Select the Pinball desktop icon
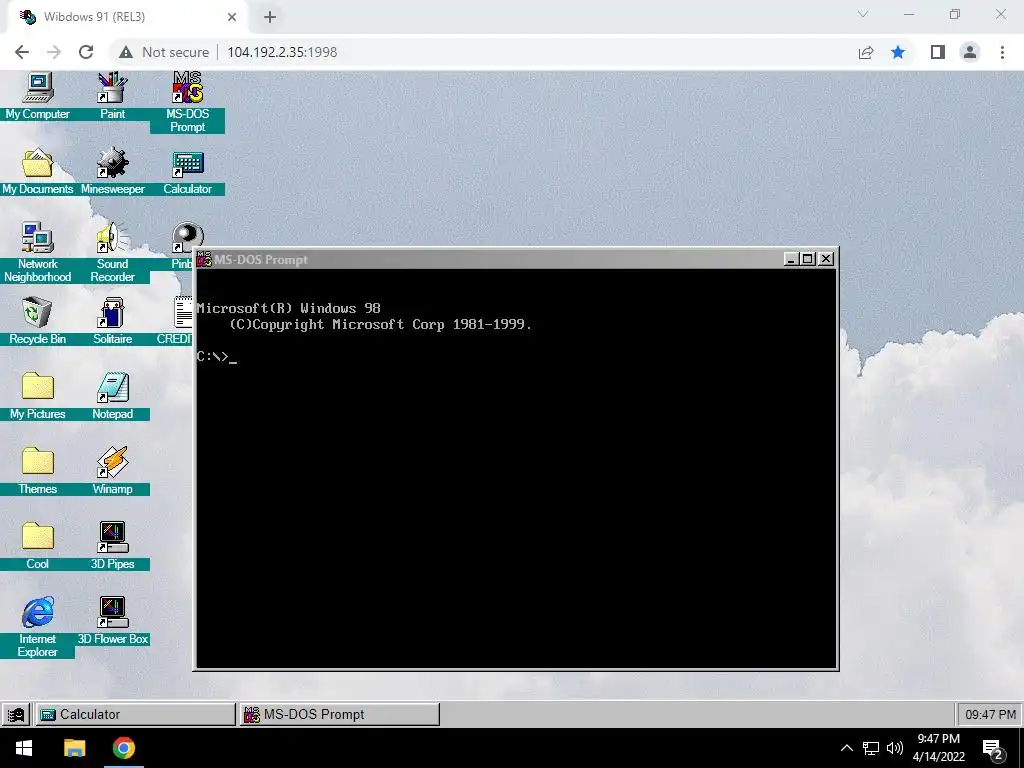The width and height of the screenshot is (1024, 768). pos(187,238)
